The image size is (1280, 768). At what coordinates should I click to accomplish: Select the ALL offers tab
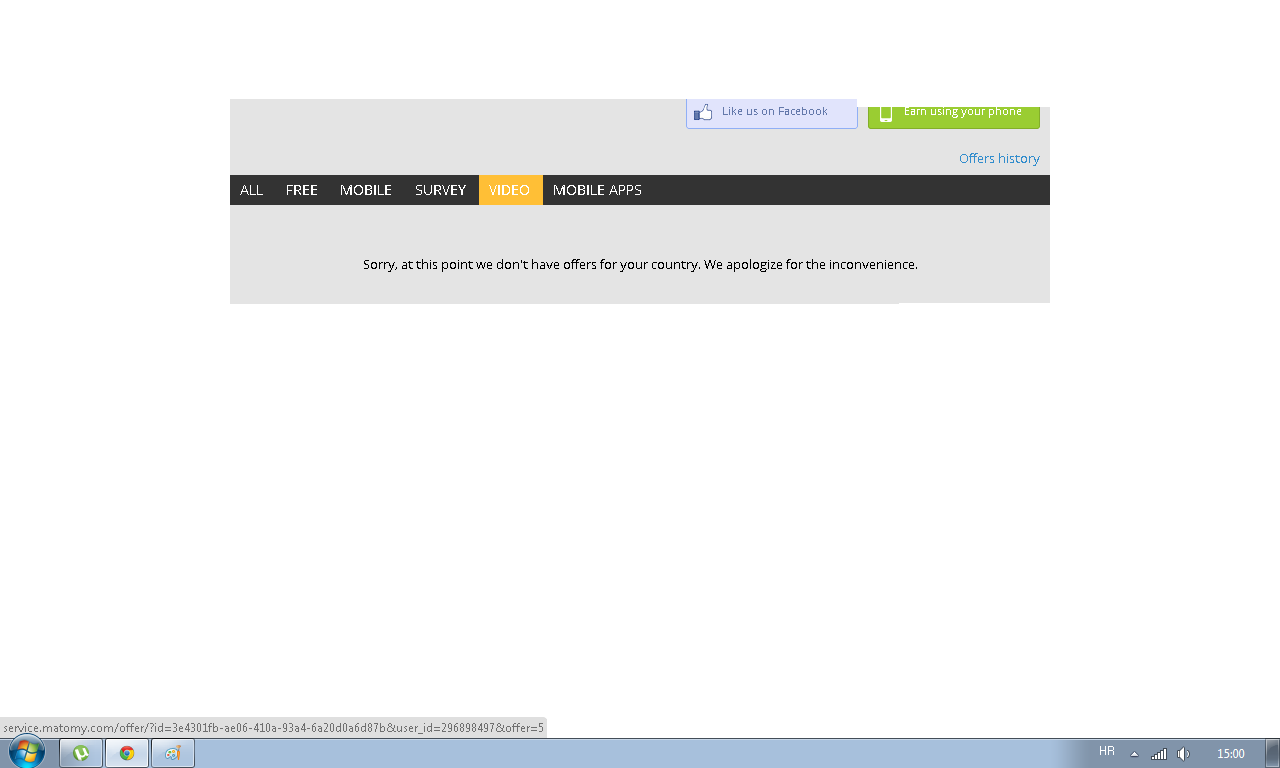[x=251, y=190]
